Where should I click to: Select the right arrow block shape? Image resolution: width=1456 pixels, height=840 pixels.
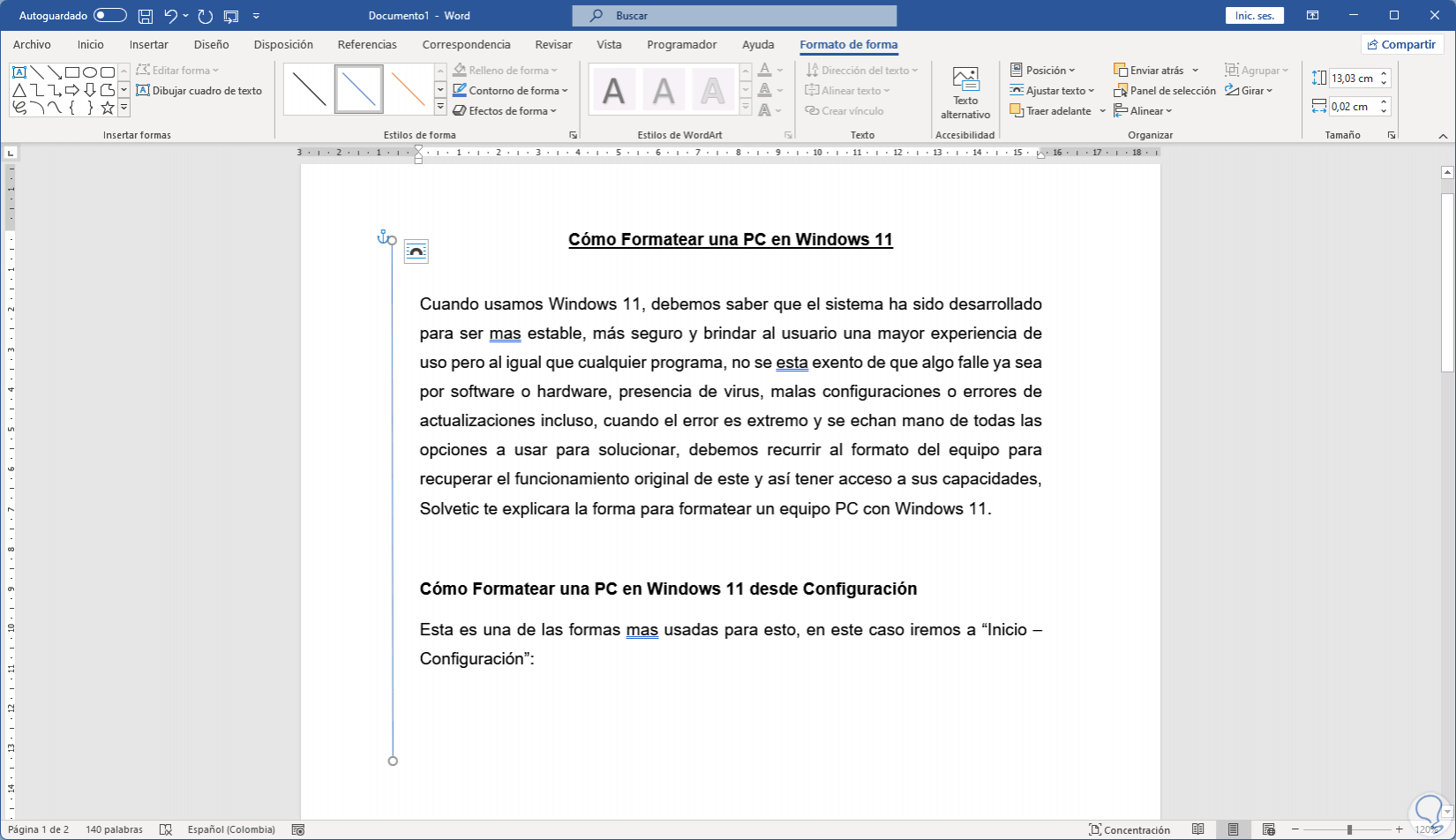(72, 90)
